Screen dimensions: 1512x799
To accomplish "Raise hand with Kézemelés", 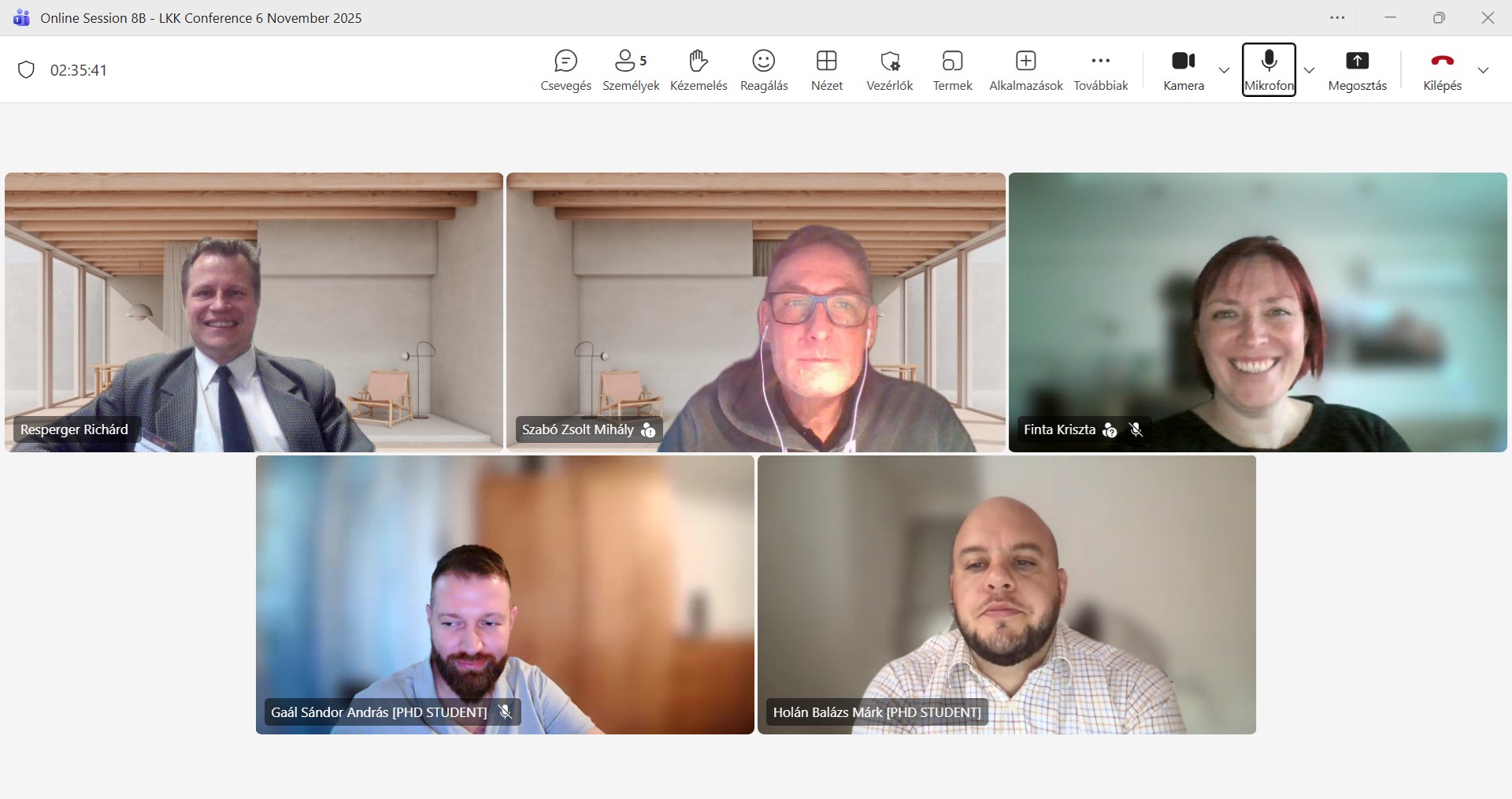I will click(698, 70).
